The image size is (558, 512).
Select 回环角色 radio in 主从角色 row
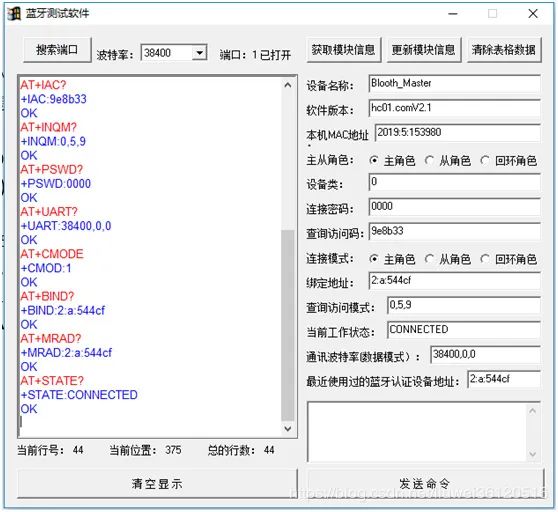pos(485,161)
